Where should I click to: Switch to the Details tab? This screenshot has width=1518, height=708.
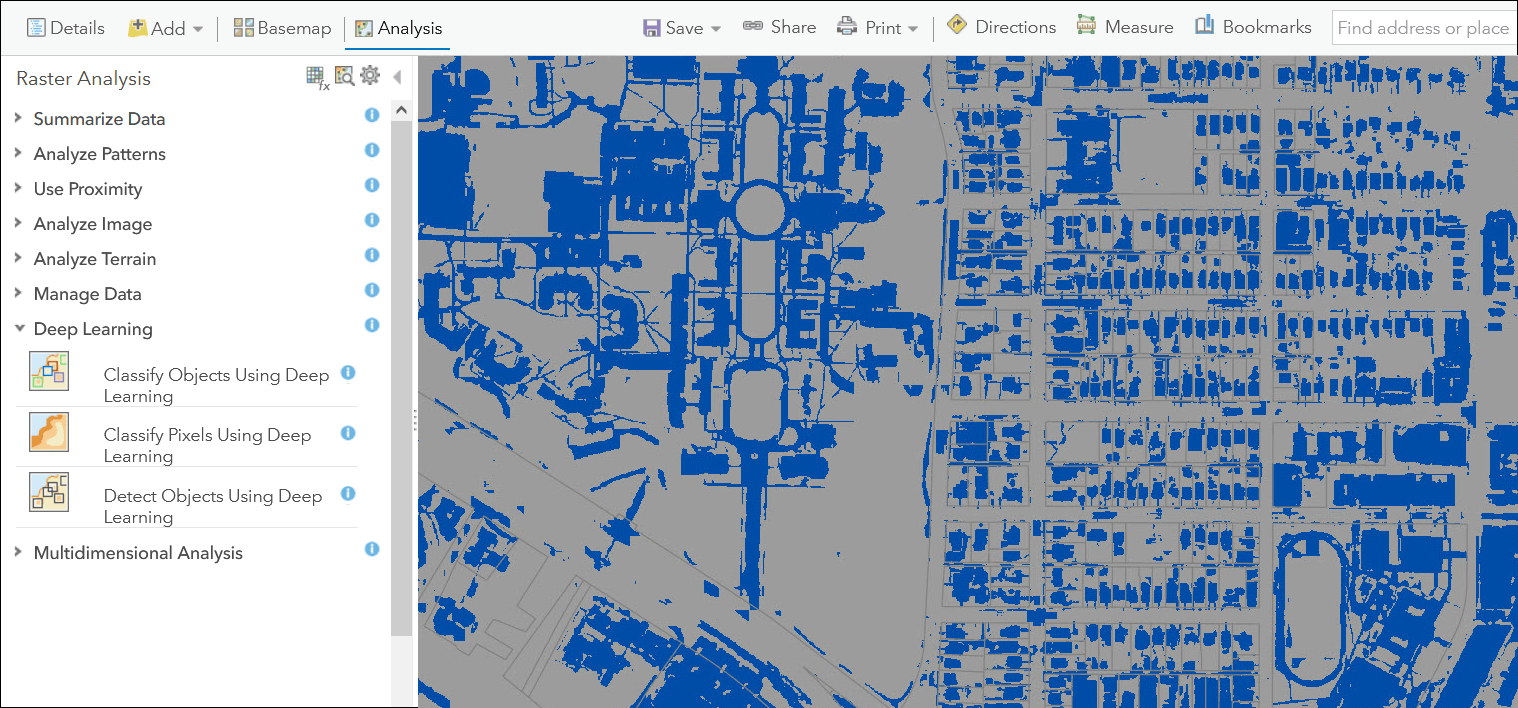(66, 27)
